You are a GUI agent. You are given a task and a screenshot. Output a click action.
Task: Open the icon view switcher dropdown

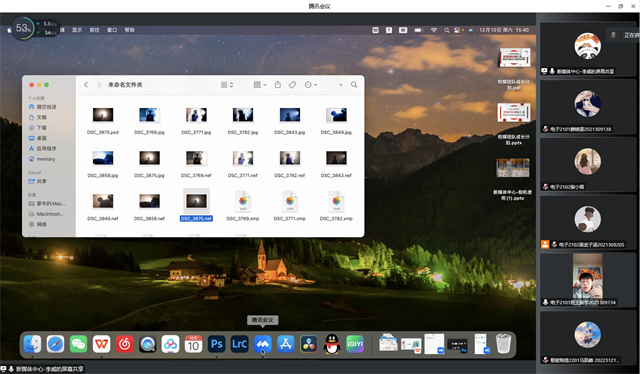[x=227, y=85]
